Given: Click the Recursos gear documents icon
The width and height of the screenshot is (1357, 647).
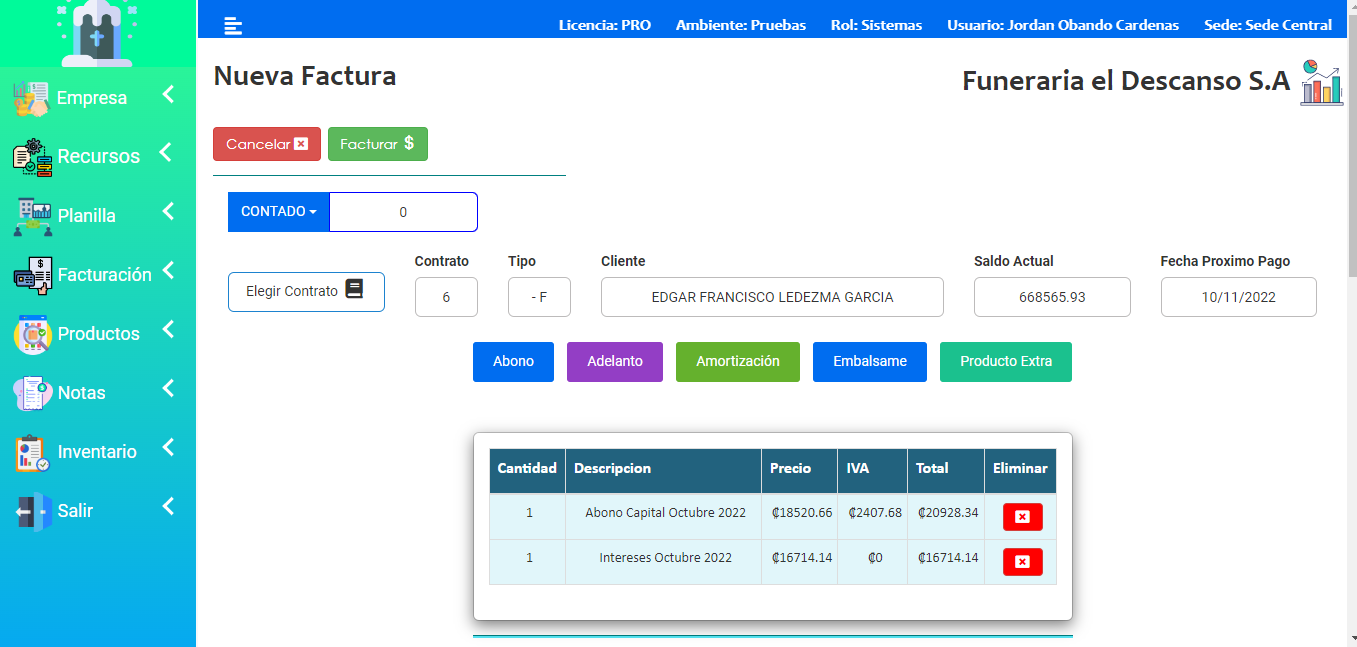Looking at the screenshot, I should pyautogui.click(x=32, y=157).
